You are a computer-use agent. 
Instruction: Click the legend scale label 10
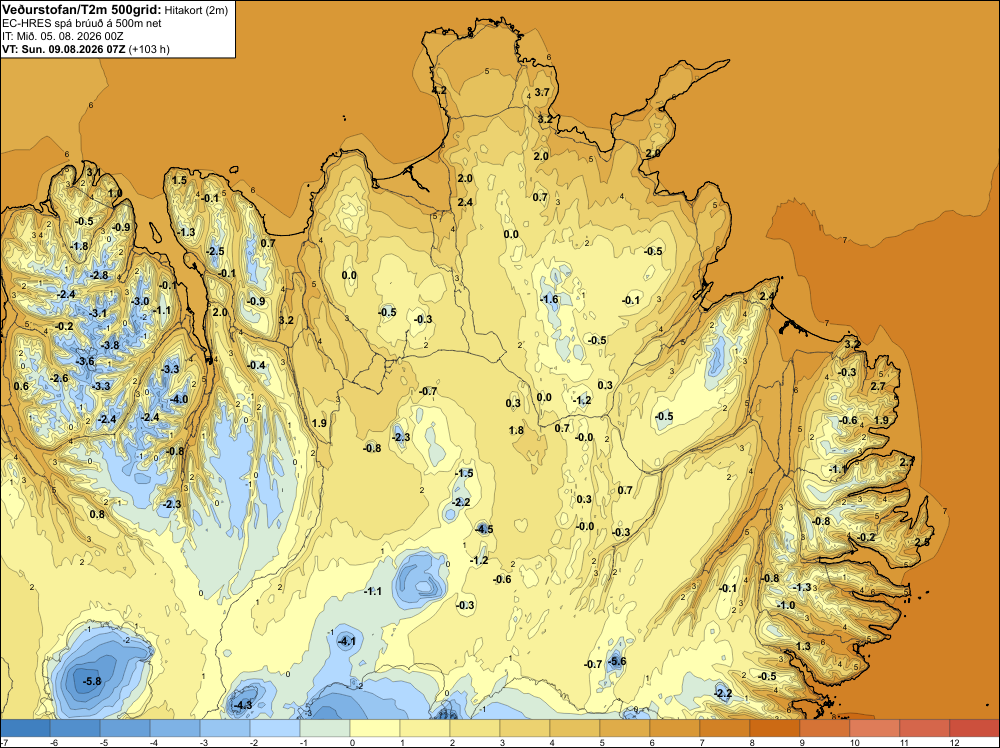854,742
